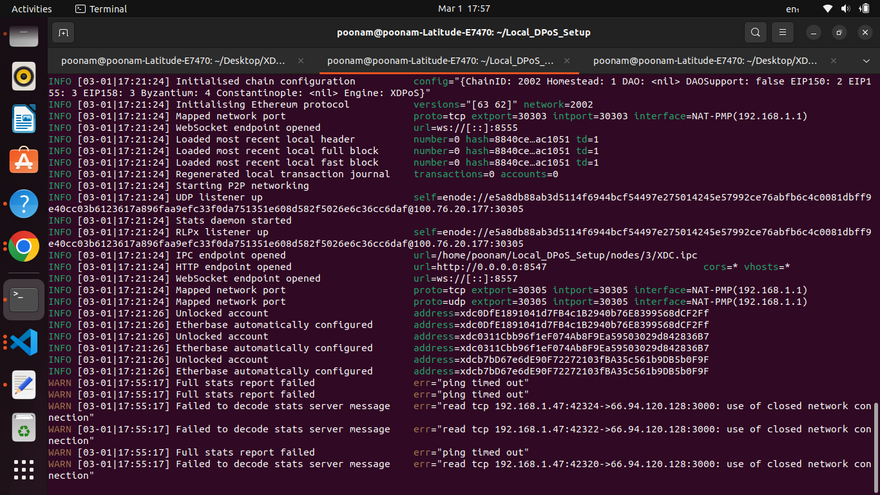Open Visual Studio Code from dock
880x495 pixels.
coord(24,342)
